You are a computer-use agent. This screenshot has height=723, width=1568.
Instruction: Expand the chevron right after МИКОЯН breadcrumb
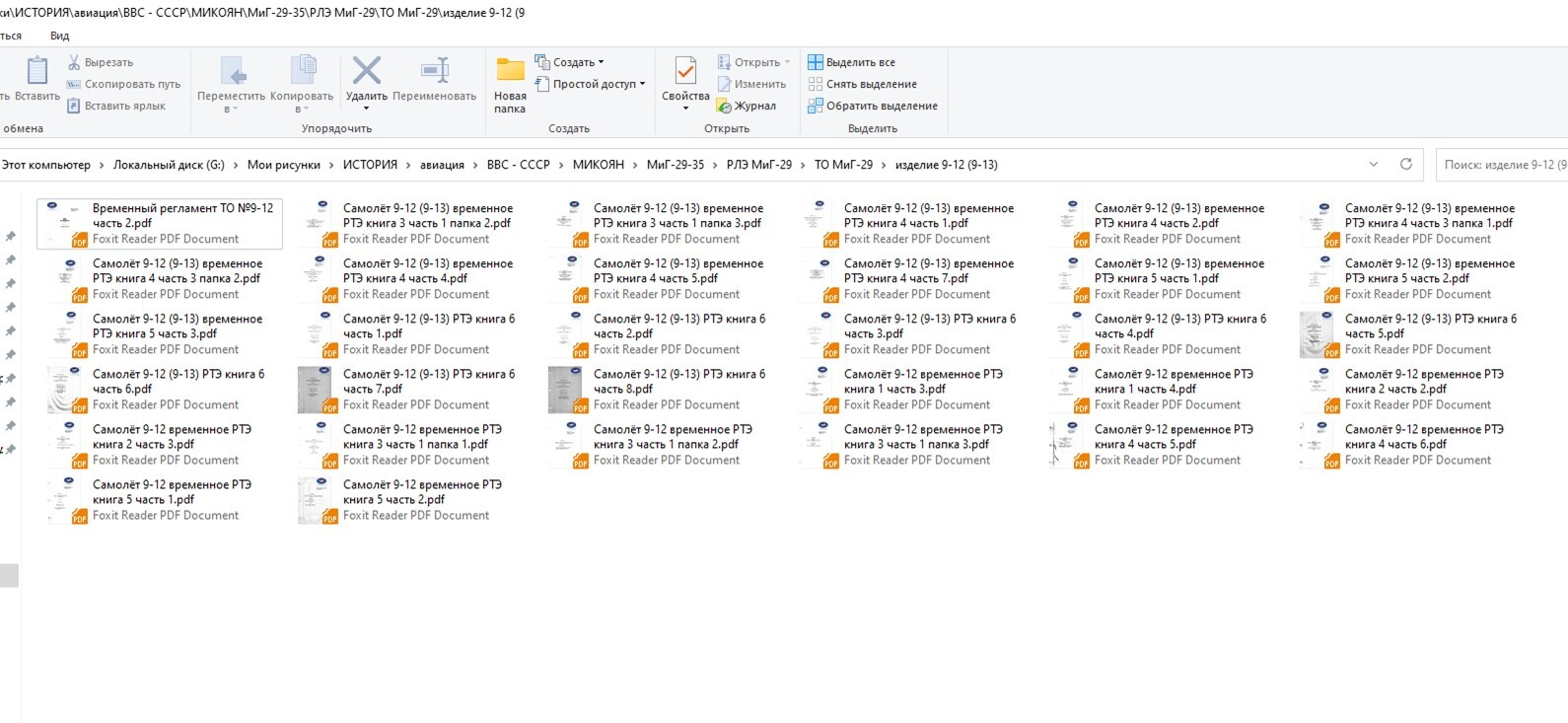(x=635, y=165)
